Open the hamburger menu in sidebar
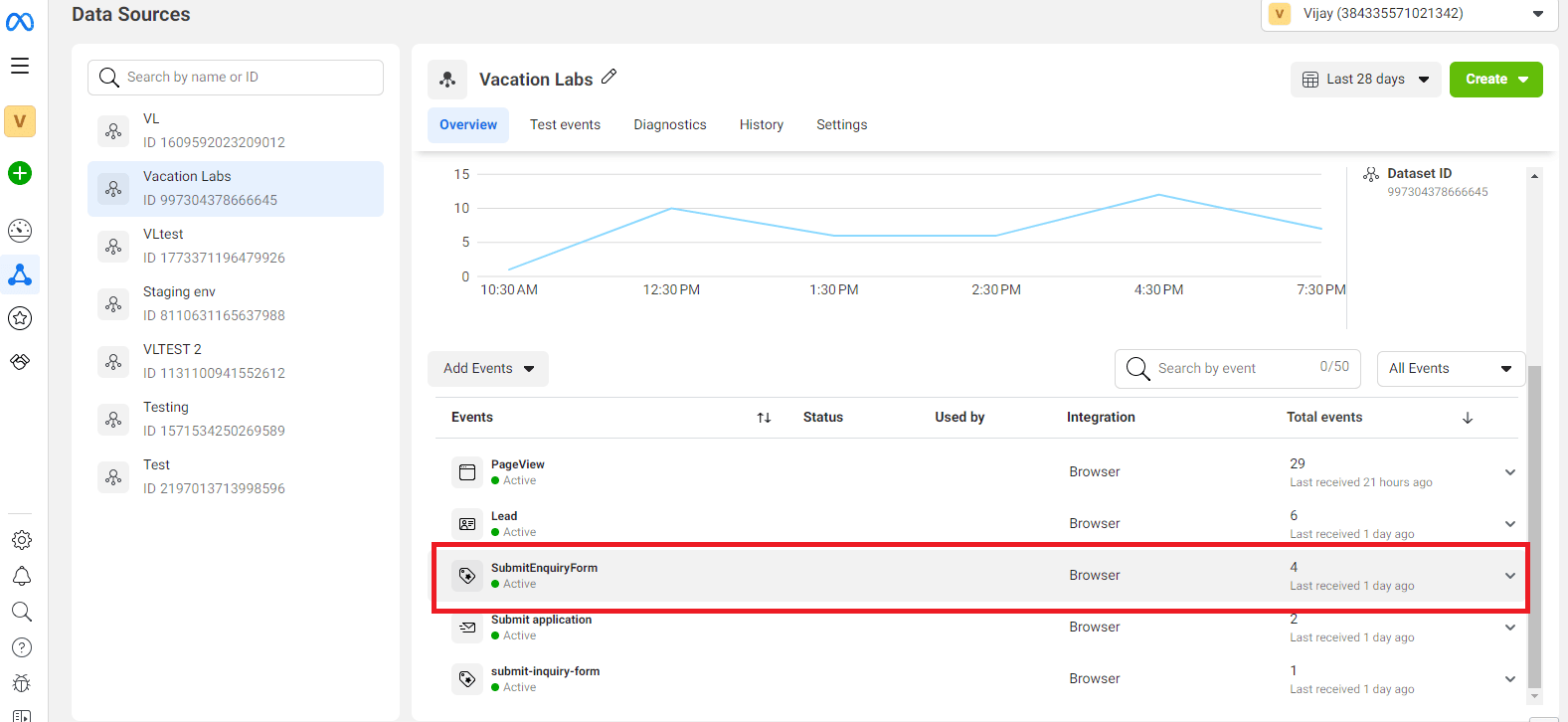The image size is (1568, 722). pos(20,66)
